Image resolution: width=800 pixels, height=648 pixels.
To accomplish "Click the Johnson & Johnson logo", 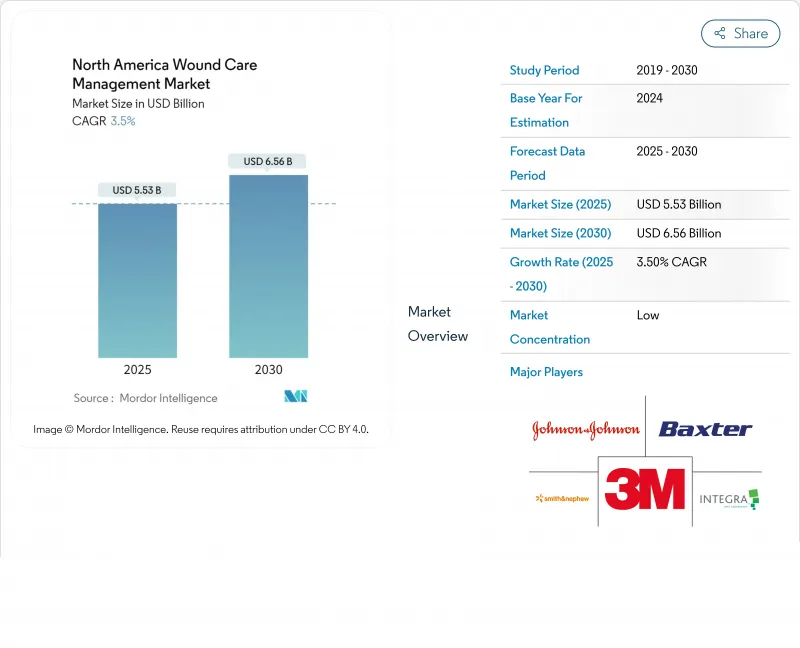I will 585,430.
